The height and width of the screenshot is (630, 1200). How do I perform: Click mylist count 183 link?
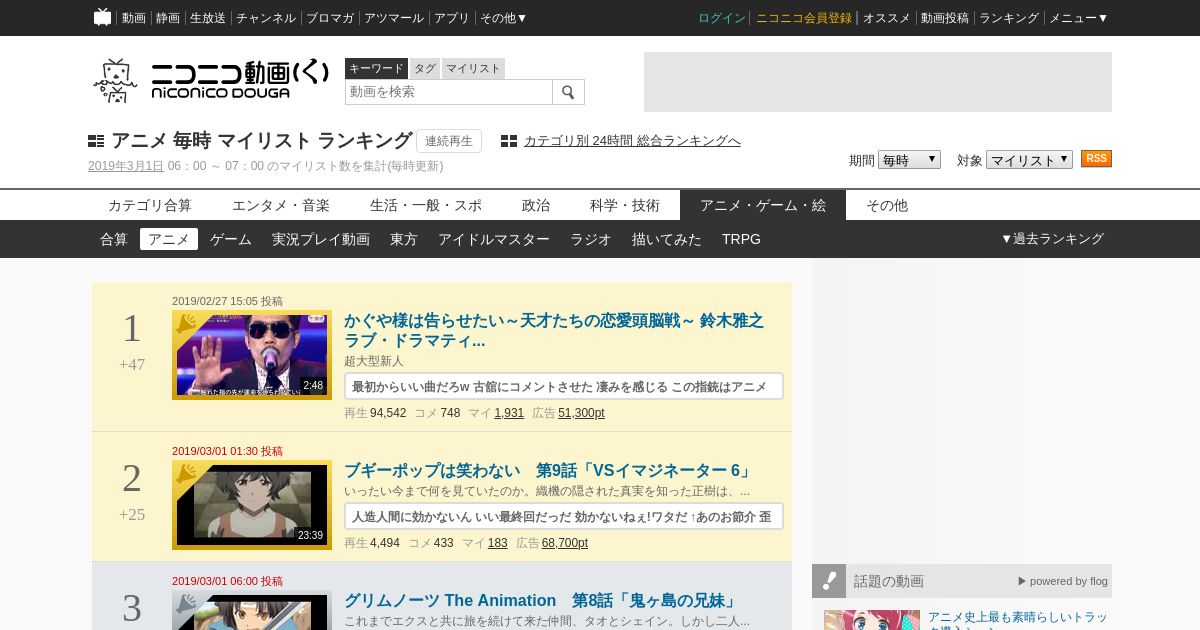coord(498,543)
